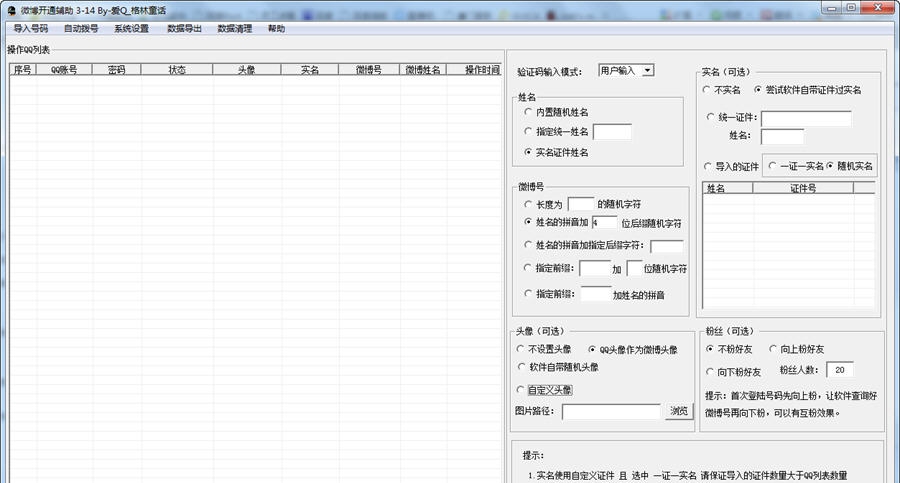
Task: Open the 数据导出 menu
Action: 184,28
